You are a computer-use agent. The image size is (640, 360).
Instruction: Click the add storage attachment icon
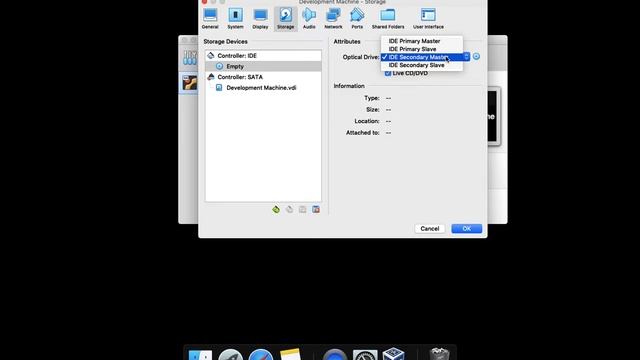tap(302, 209)
